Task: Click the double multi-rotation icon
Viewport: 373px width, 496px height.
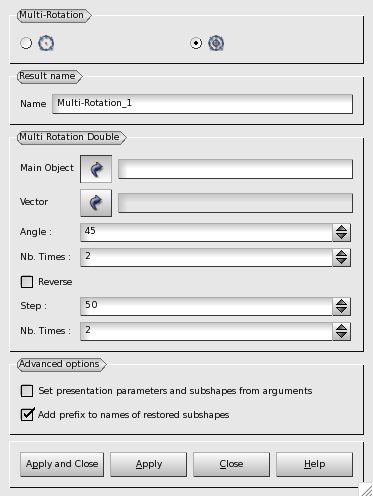Action: [216, 43]
